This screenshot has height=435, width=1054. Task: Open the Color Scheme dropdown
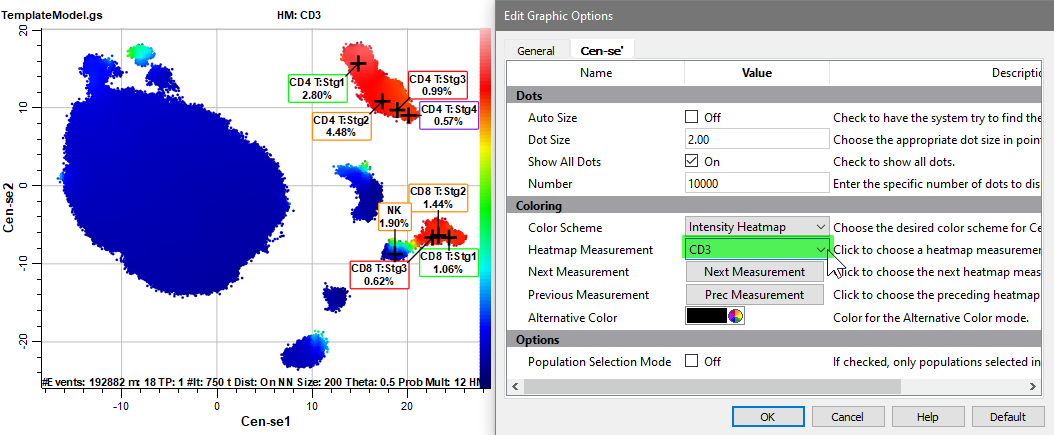pyautogui.click(x=757, y=228)
